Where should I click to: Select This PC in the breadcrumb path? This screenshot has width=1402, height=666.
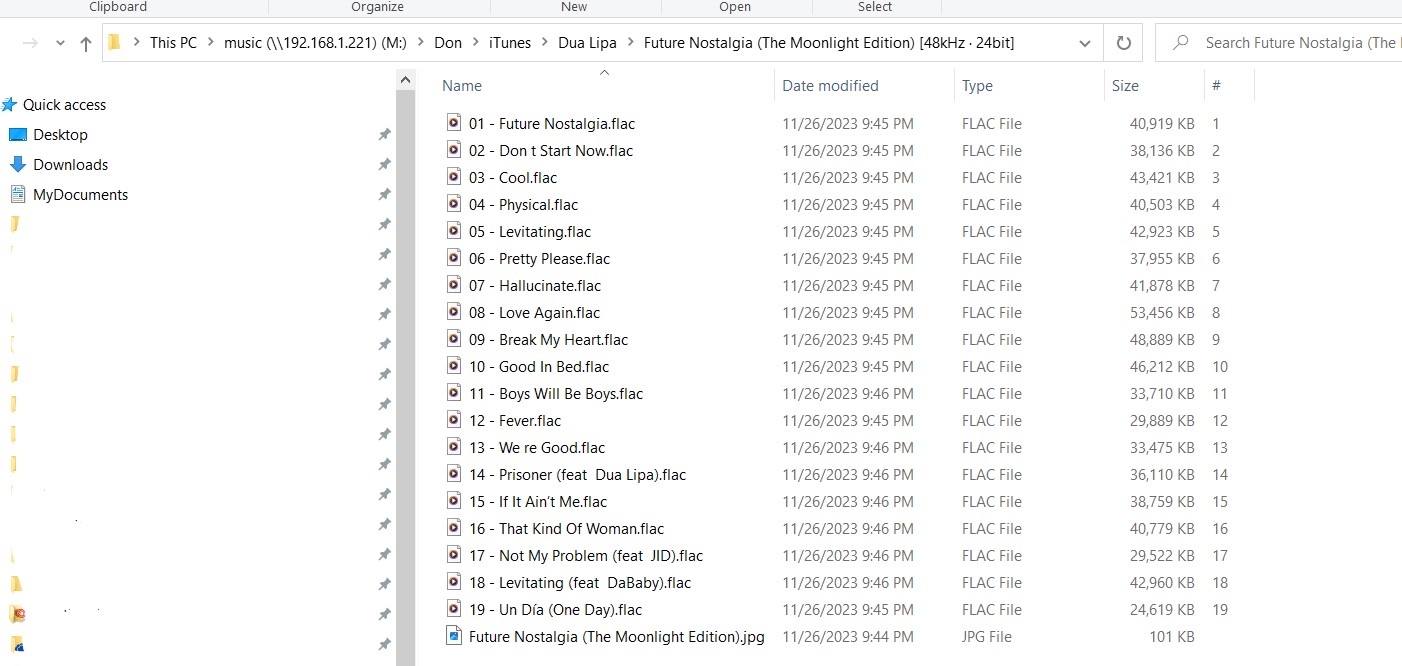coord(173,43)
